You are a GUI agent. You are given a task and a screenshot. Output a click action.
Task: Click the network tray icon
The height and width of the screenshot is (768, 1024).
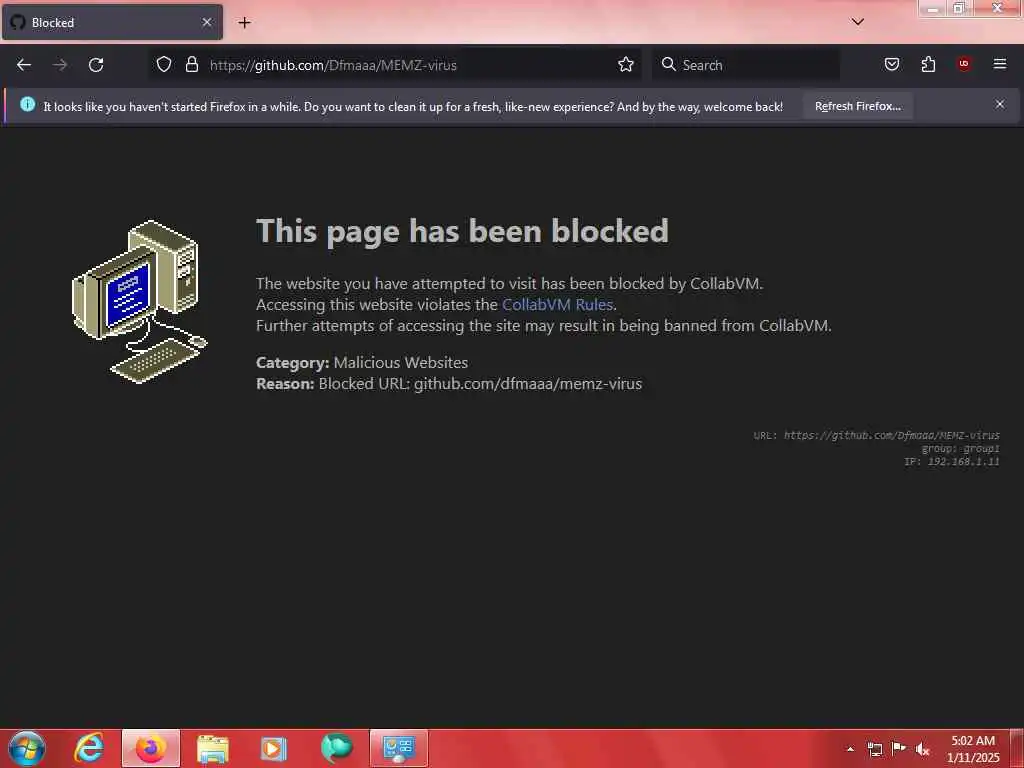tap(874, 749)
